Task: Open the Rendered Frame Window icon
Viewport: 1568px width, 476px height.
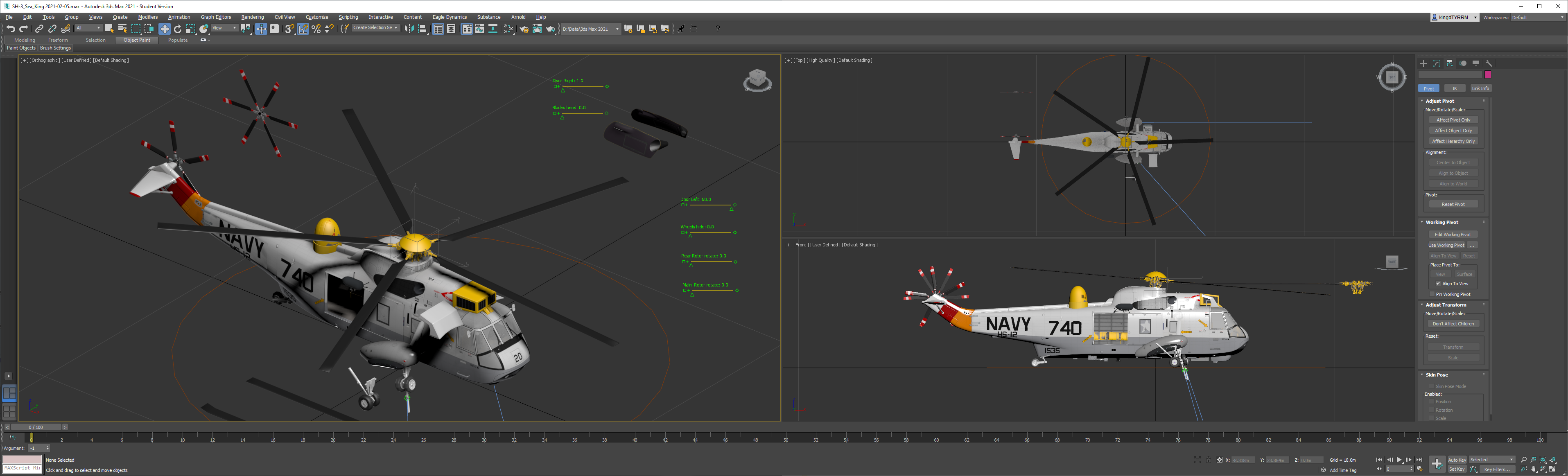Action: pos(537,29)
